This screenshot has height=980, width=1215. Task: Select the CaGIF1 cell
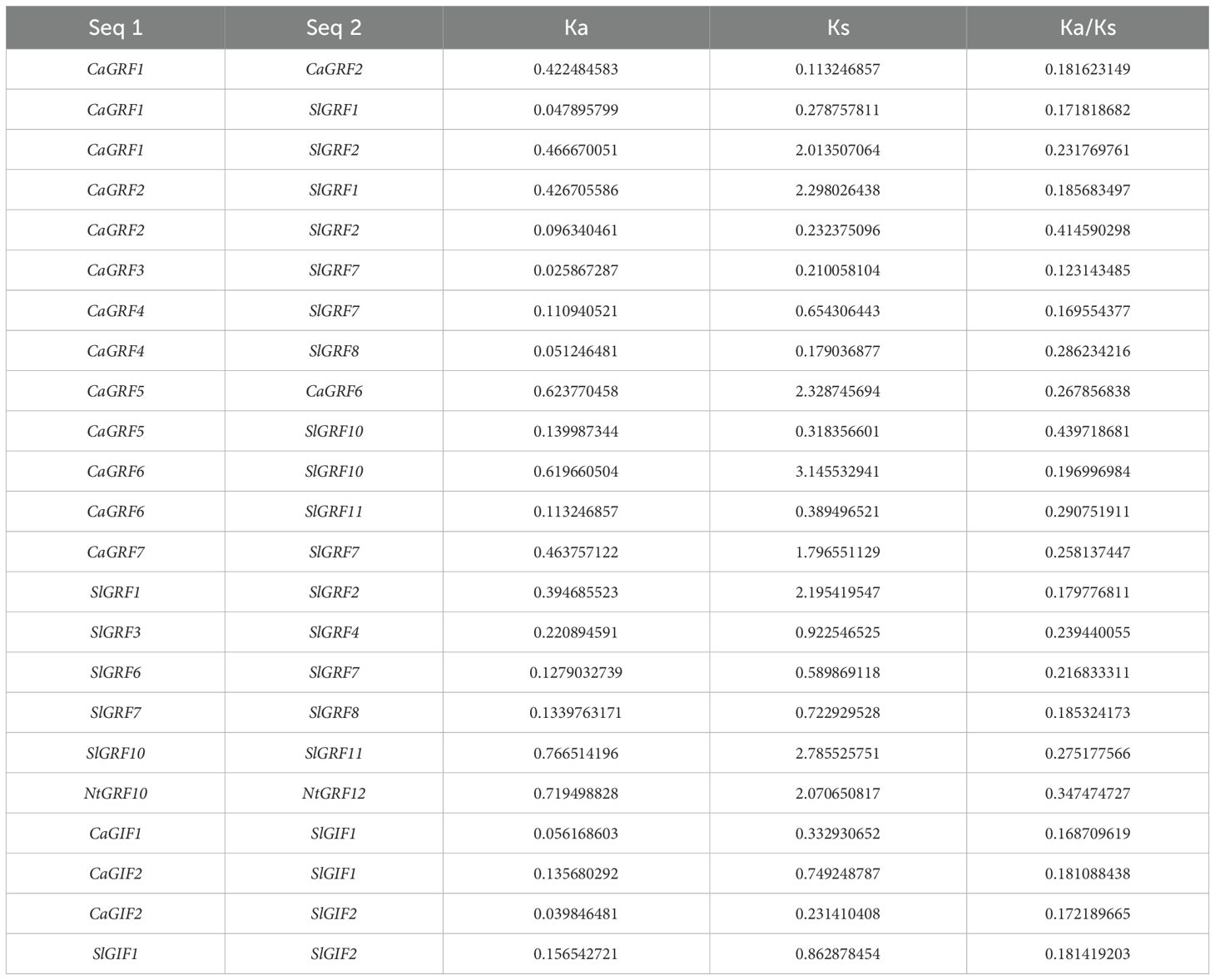tap(116, 833)
